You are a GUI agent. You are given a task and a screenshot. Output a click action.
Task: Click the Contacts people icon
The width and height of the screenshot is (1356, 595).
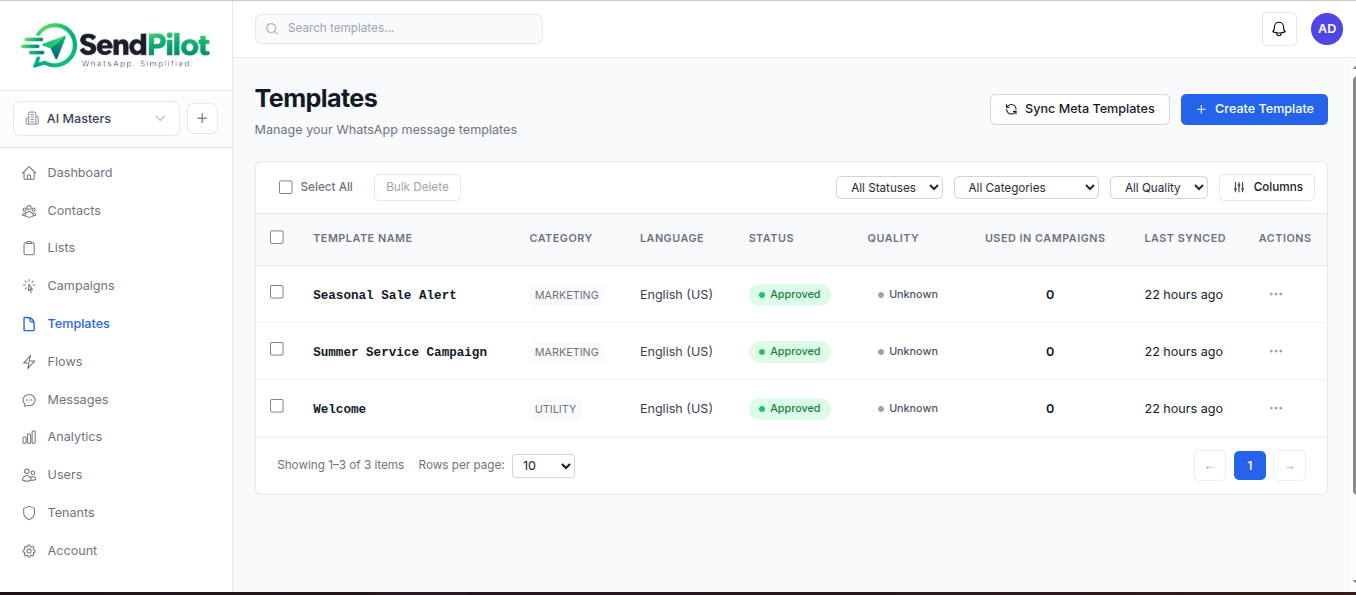(29, 211)
